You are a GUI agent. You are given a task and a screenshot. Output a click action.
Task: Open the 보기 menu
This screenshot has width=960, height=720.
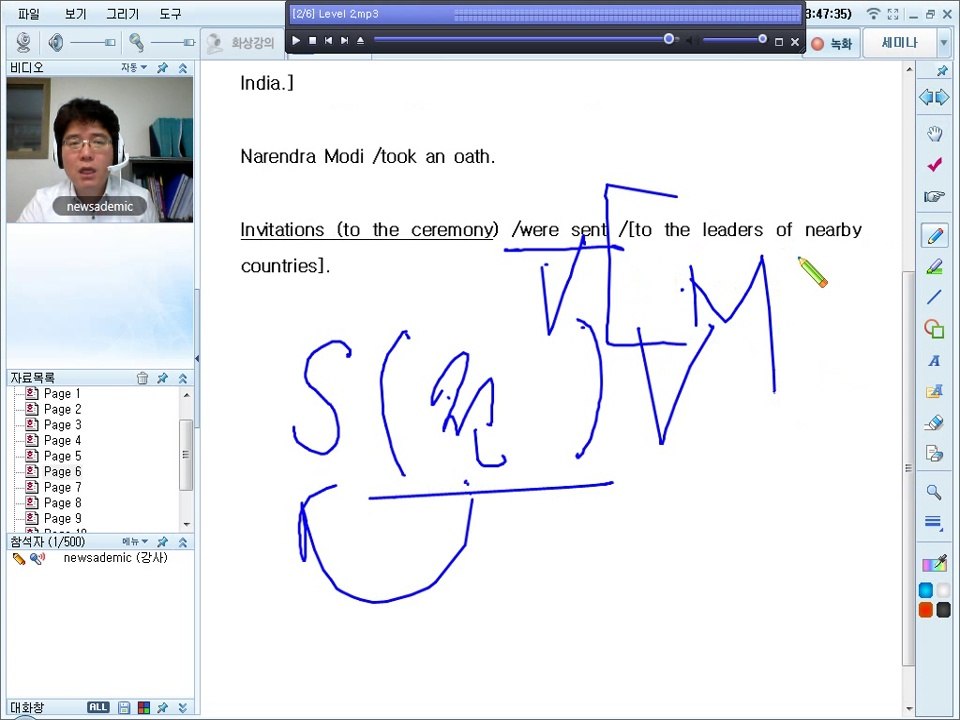click(75, 13)
